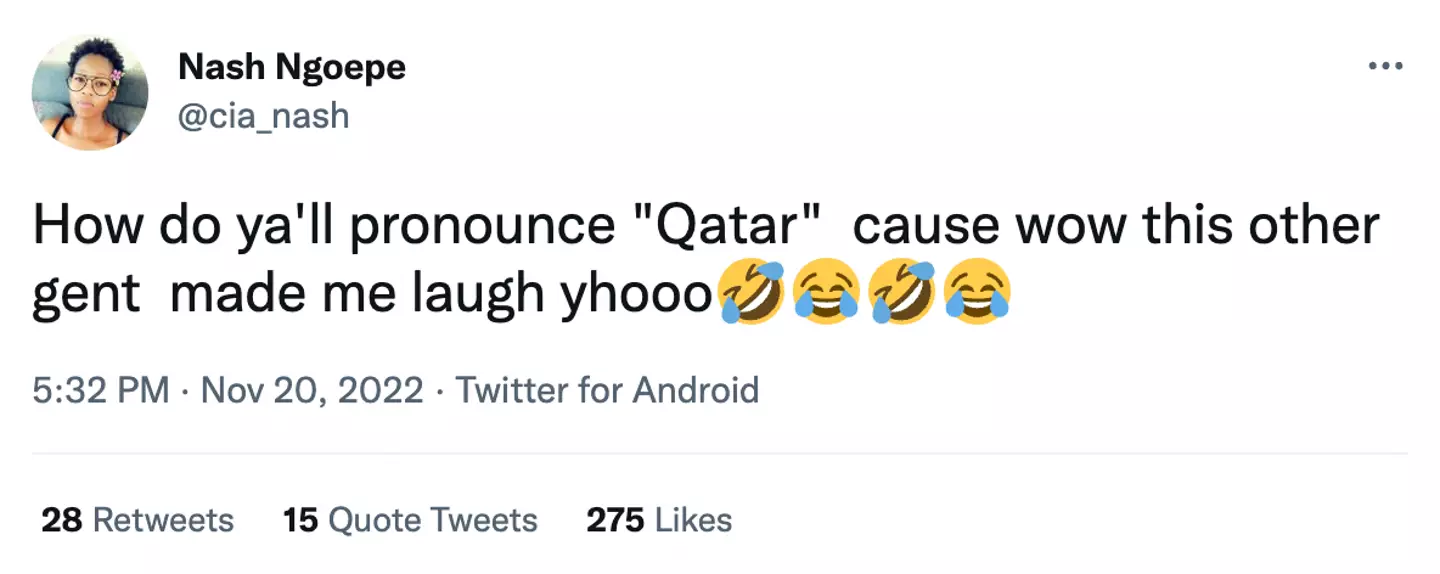Click the first tears-of-joy emoji
Screen dimensions: 1440x574
tap(825, 294)
